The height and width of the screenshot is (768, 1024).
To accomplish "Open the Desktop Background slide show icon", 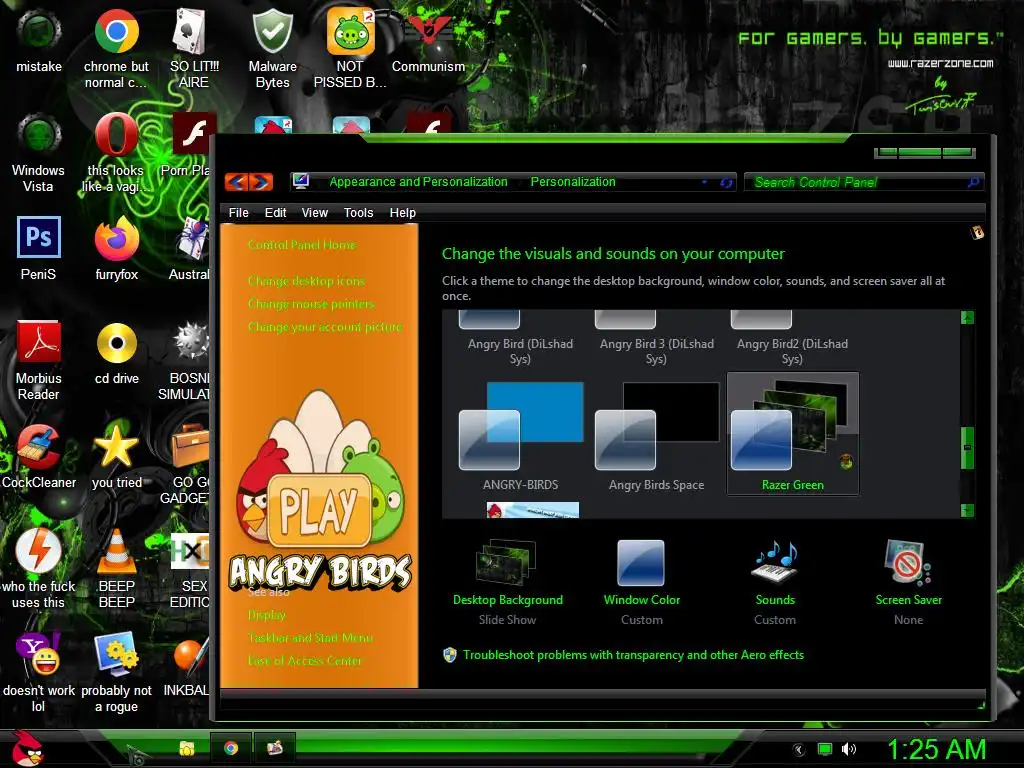I will point(506,563).
